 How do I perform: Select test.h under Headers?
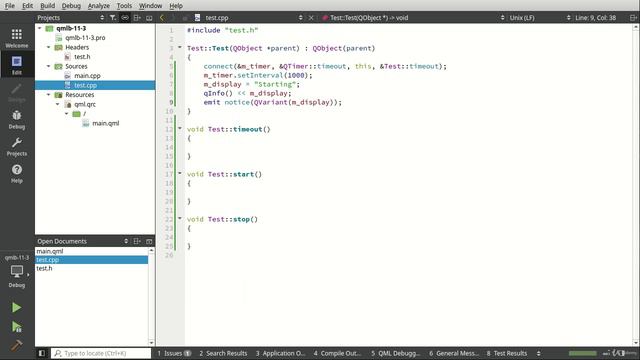82,57
